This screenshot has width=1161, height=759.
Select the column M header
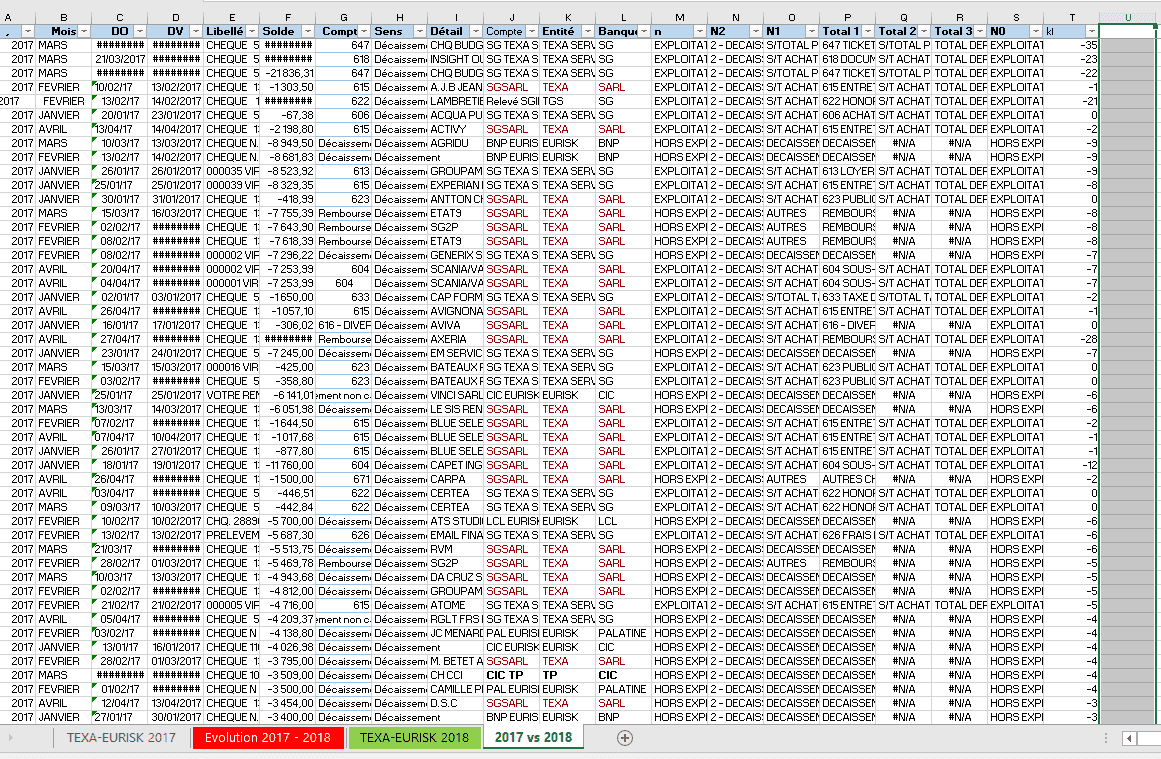pyautogui.click(x=680, y=17)
